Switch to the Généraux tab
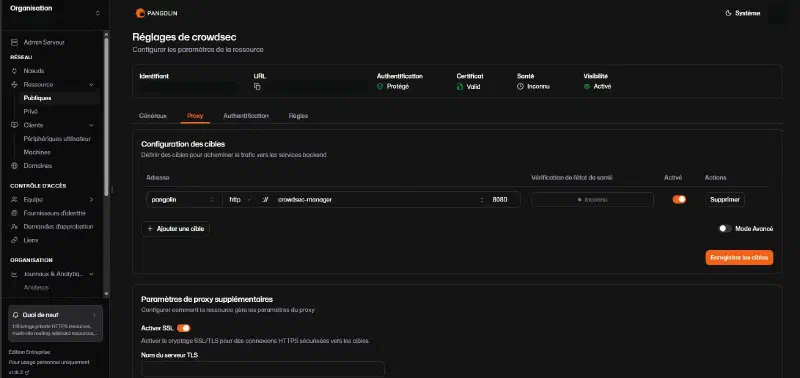 tap(153, 116)
